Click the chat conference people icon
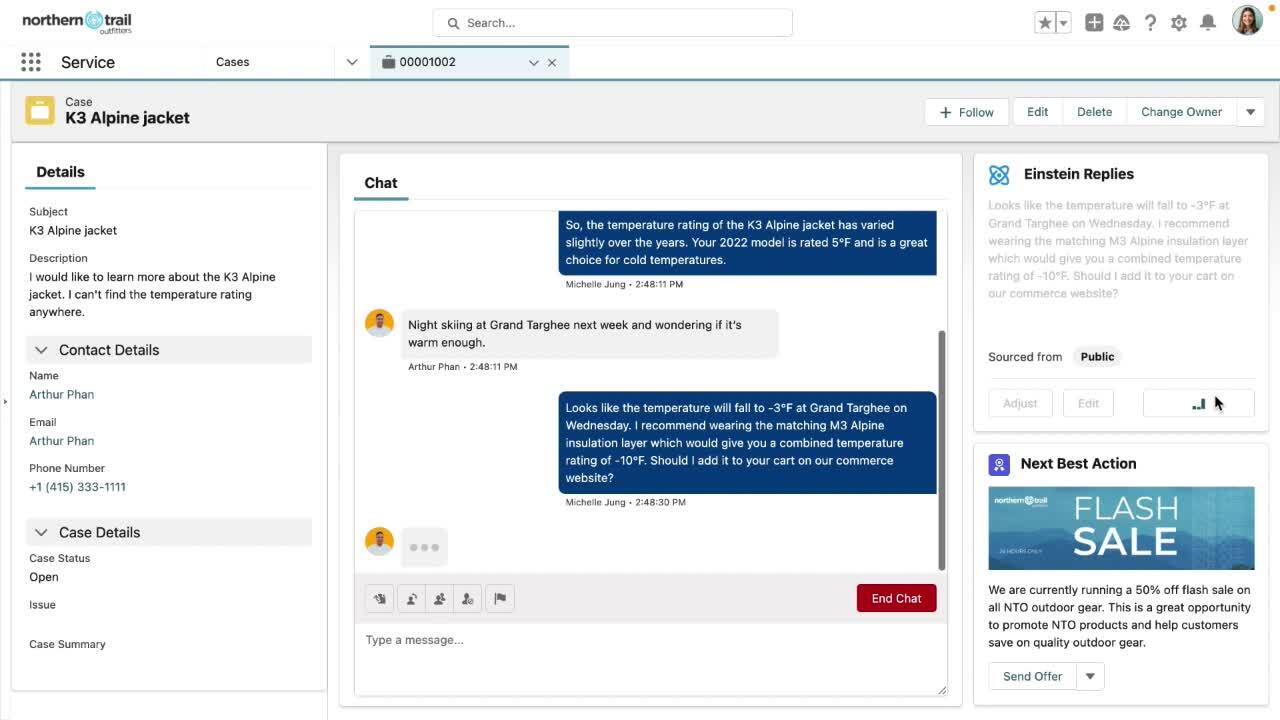1280x720 pixels. pos(439,599)
